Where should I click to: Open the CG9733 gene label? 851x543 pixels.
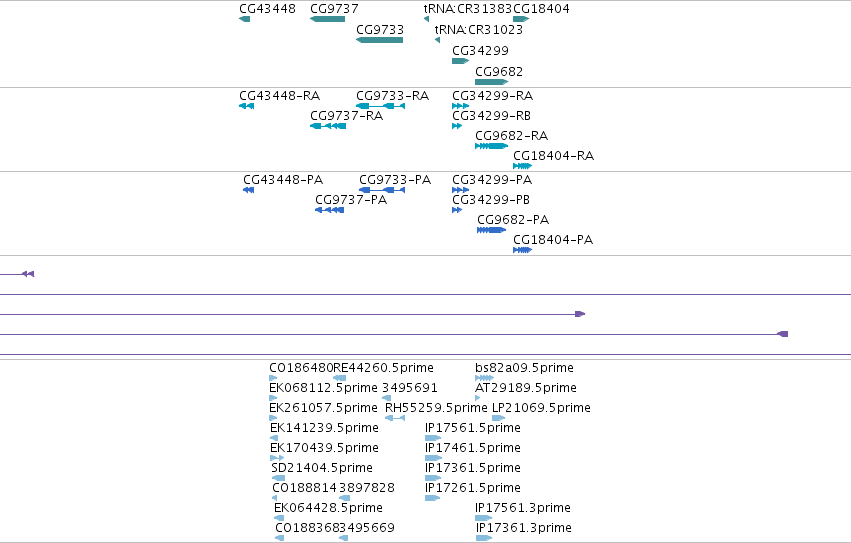[x=380, y=29]
